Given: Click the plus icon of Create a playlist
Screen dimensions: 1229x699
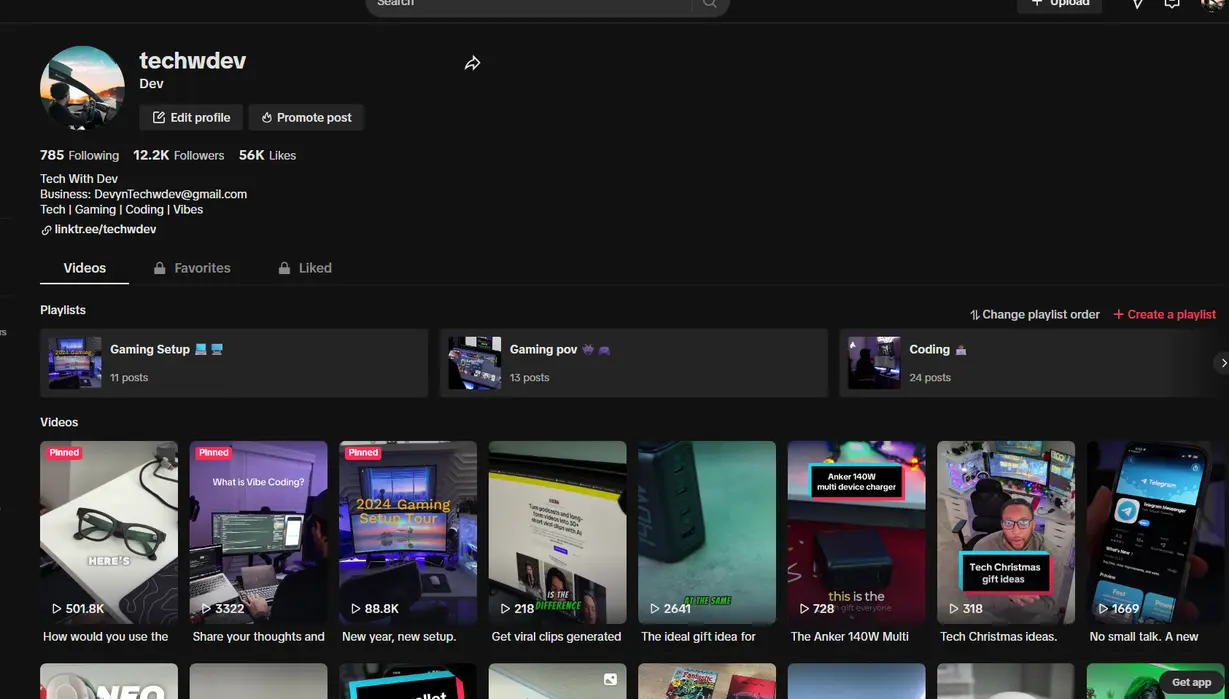Looking at the screenshot, I should [x=1119, y=314].
